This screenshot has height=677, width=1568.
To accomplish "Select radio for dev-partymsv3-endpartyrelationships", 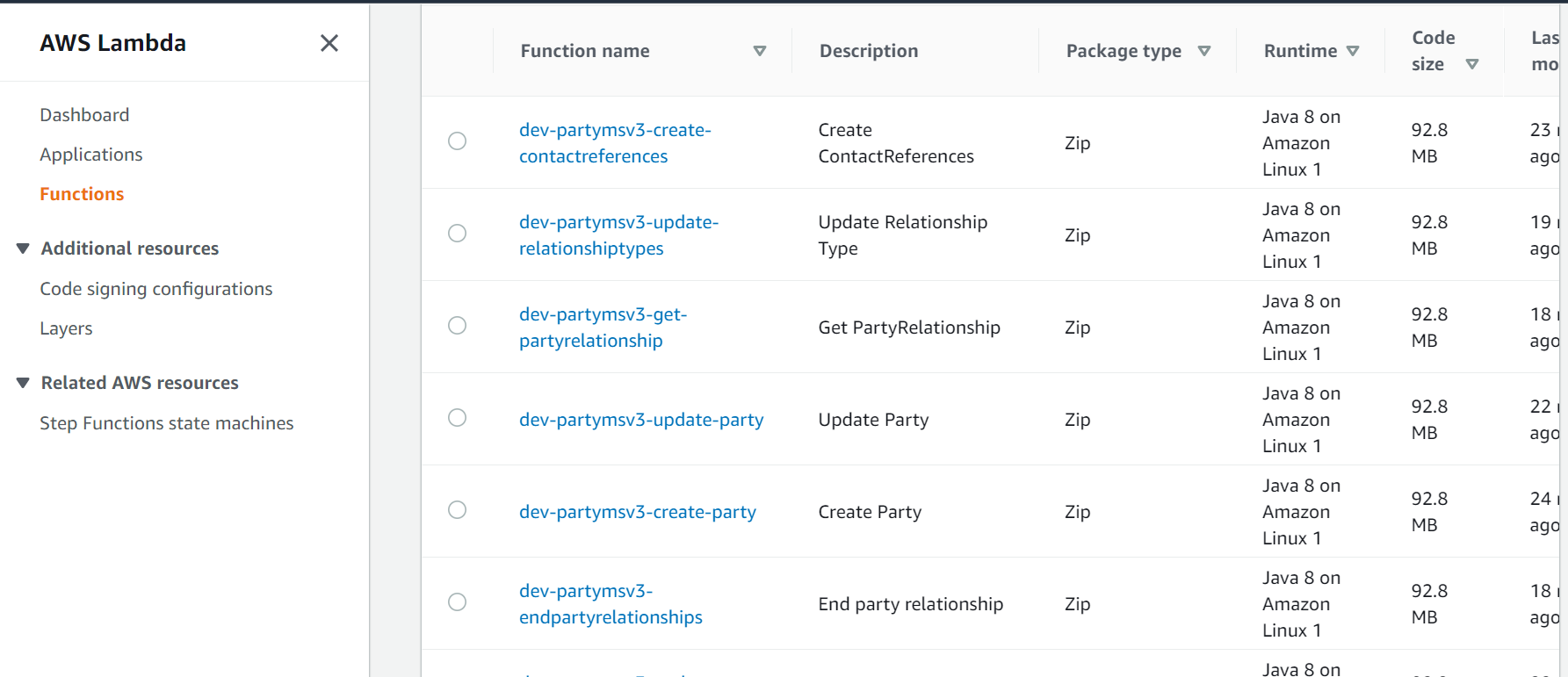I will [457, 602].
